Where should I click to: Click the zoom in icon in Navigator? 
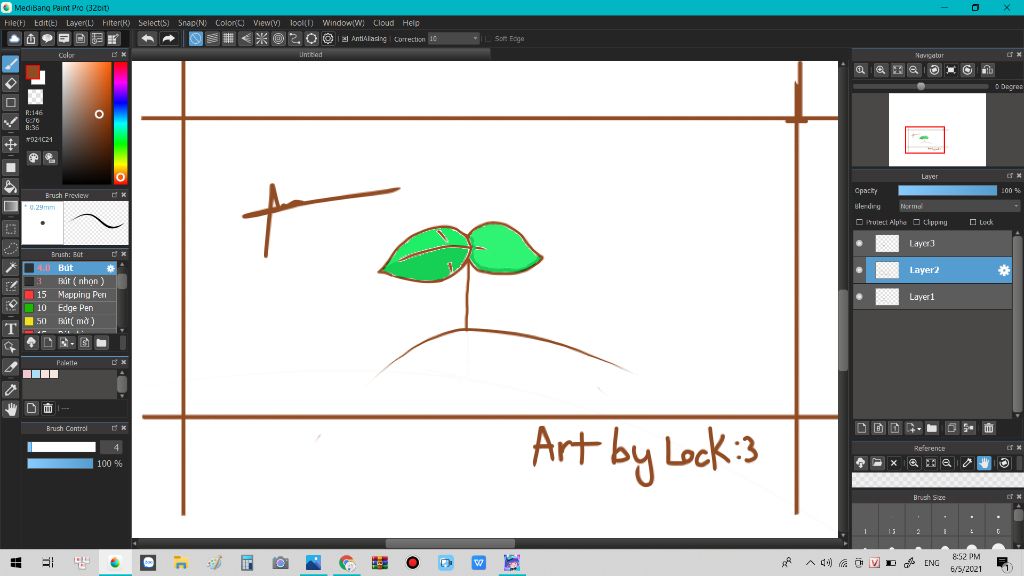880,70
